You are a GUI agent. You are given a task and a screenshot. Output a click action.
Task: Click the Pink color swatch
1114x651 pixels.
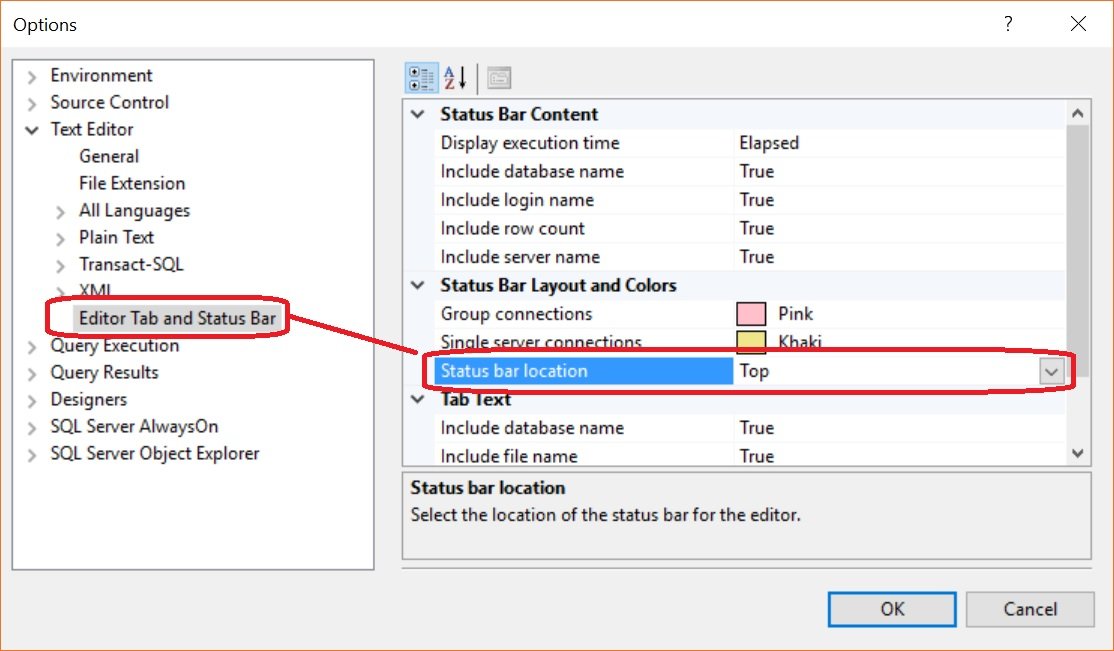[x=751, y=313]
